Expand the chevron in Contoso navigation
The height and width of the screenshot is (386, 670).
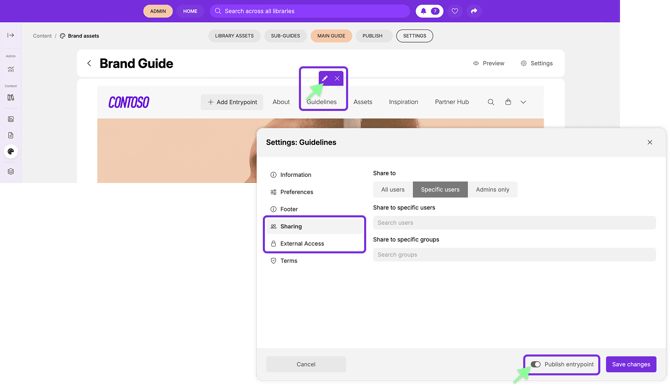point(523,102)
